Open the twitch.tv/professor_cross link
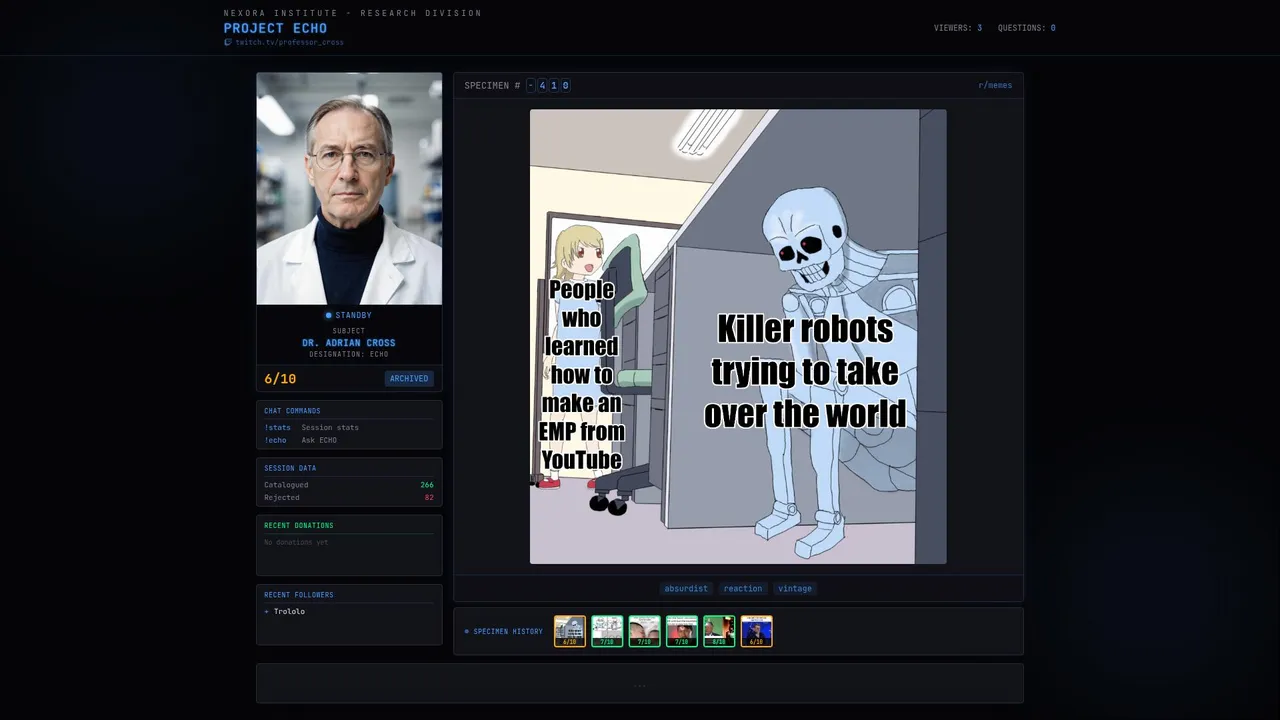 pos(289,43)
